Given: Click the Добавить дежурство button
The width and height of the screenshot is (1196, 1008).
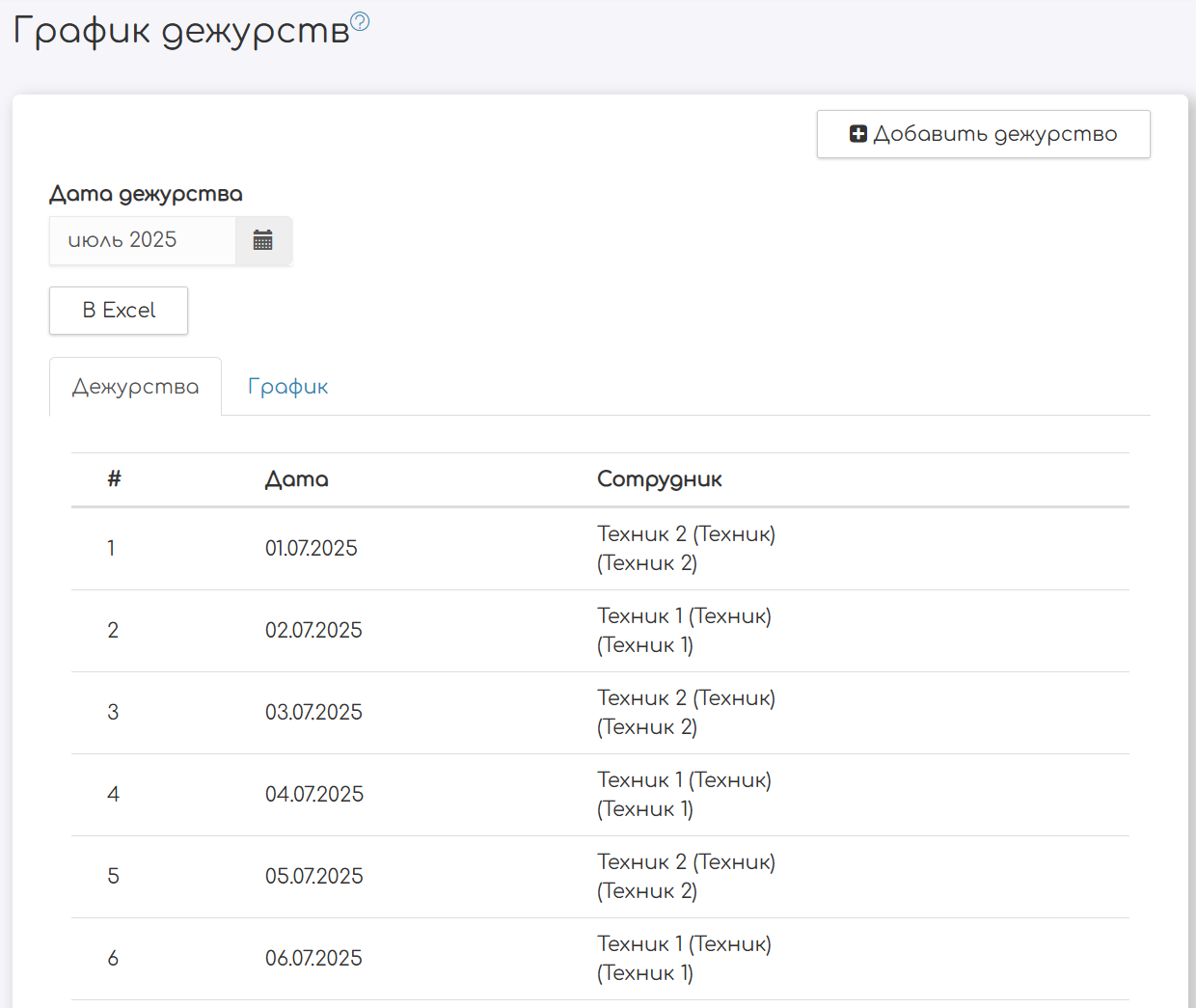Looking at the screenshot, I should (983, 134).
